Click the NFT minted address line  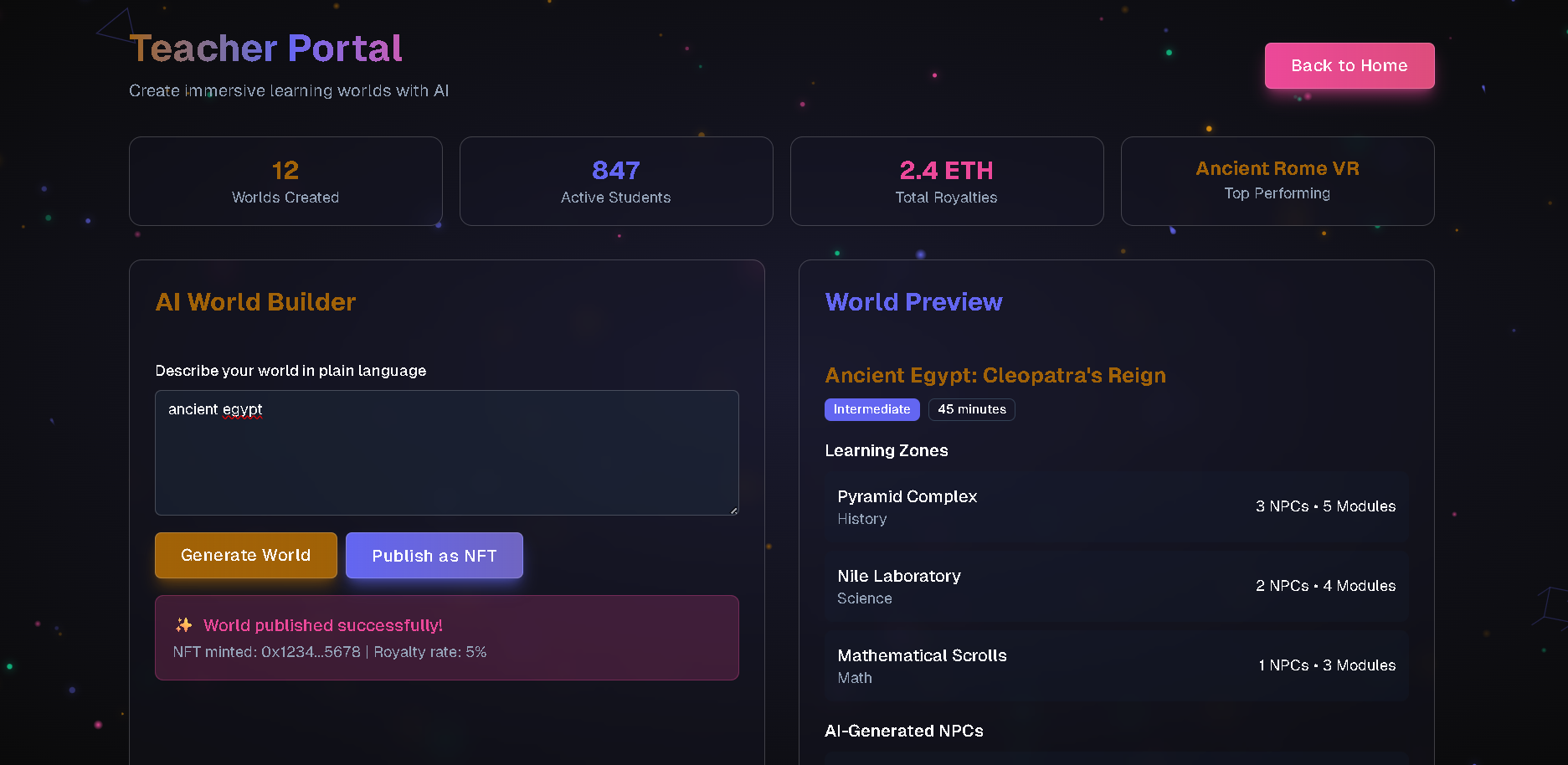[x=330, y=652]
